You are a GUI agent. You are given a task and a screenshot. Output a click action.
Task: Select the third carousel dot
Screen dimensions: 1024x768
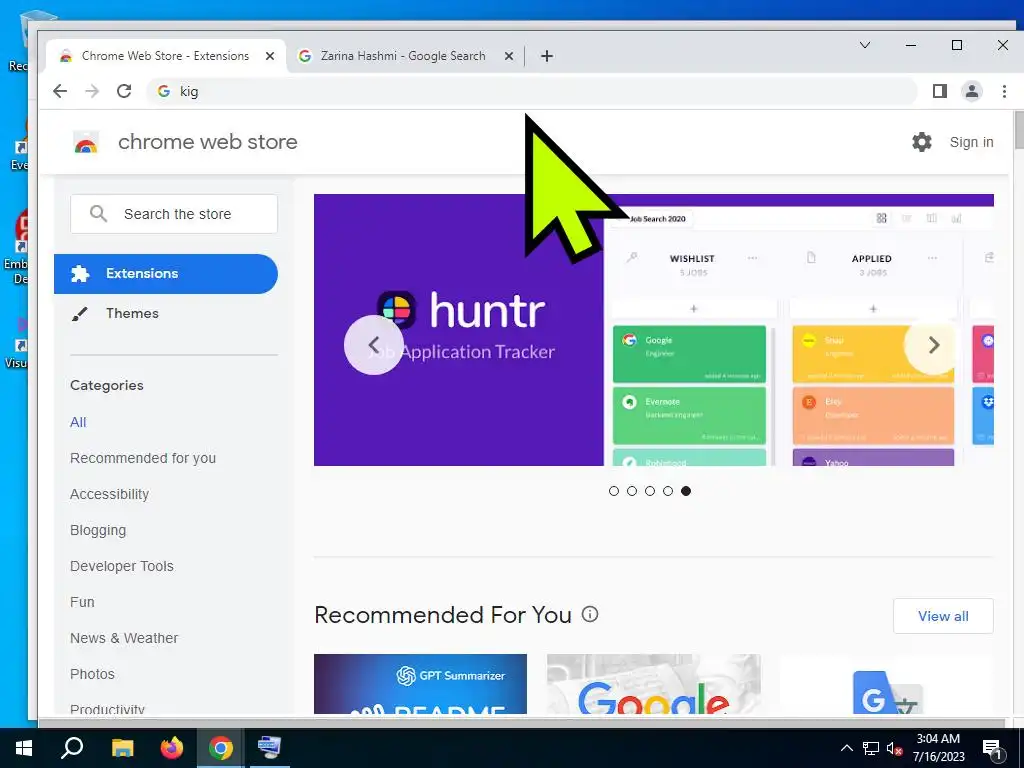pyautogui.click(x=650, y=491)
